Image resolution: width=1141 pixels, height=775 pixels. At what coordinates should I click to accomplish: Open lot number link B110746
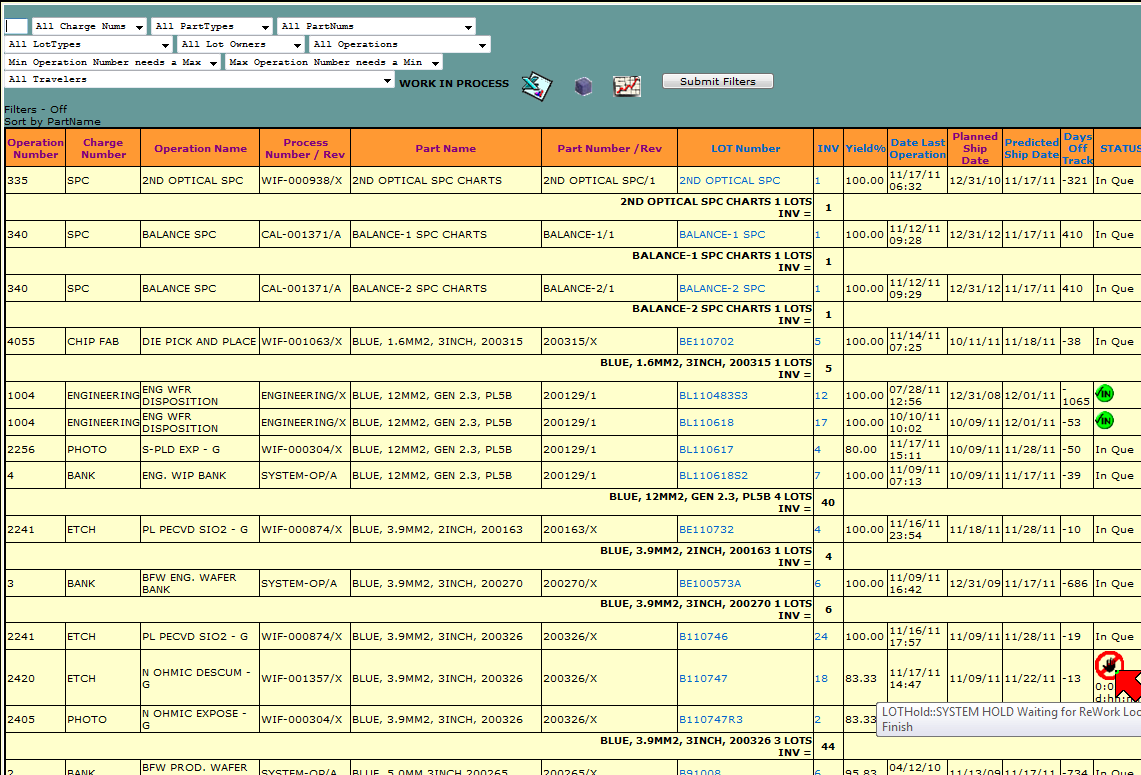tap(703, 637)
